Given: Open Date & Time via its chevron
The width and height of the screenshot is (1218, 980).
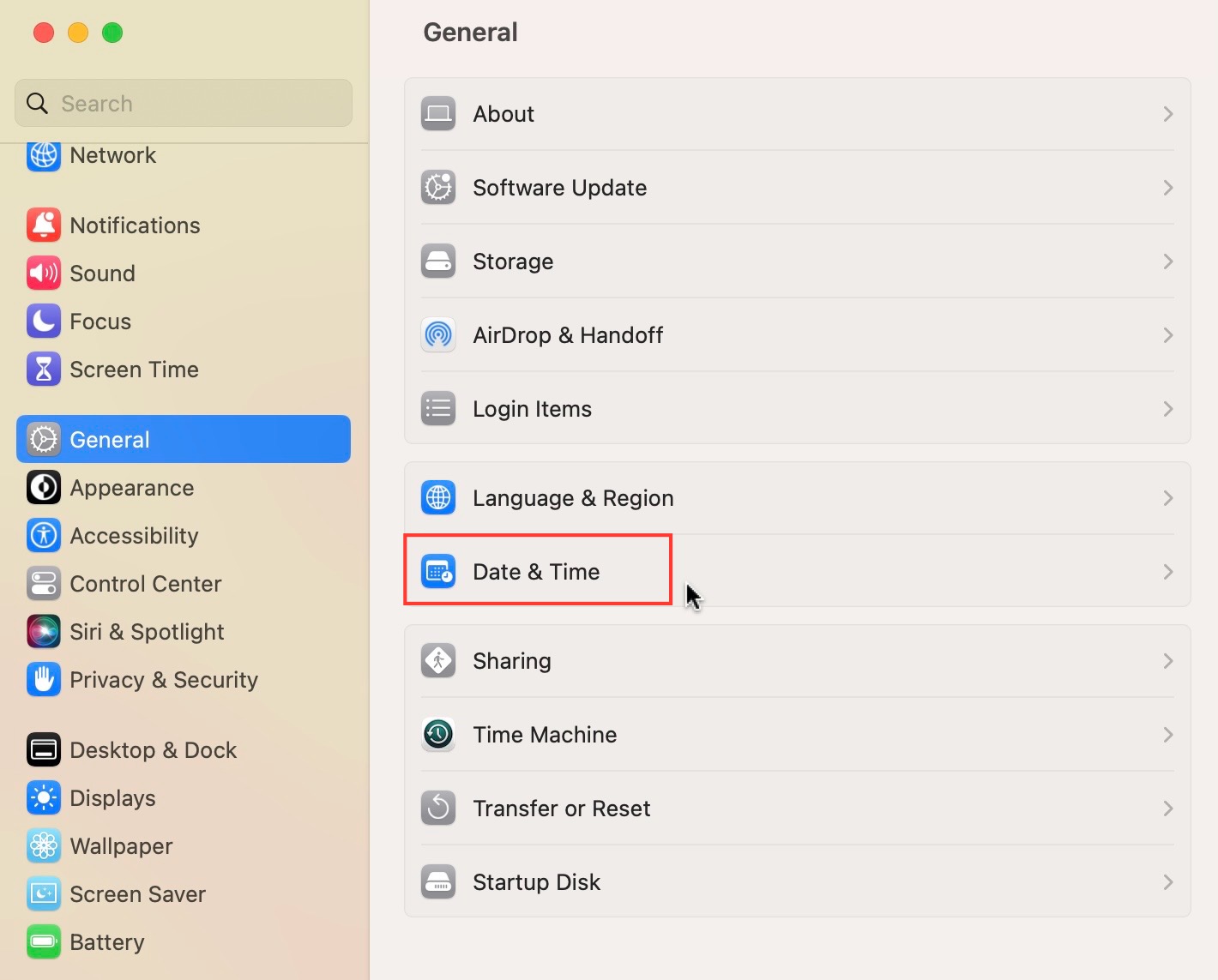Looking at the screenshot, I should tap(1167, 572).
